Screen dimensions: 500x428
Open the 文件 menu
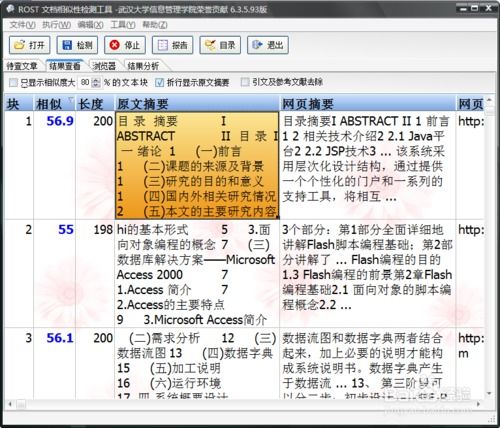coord(22,25)
